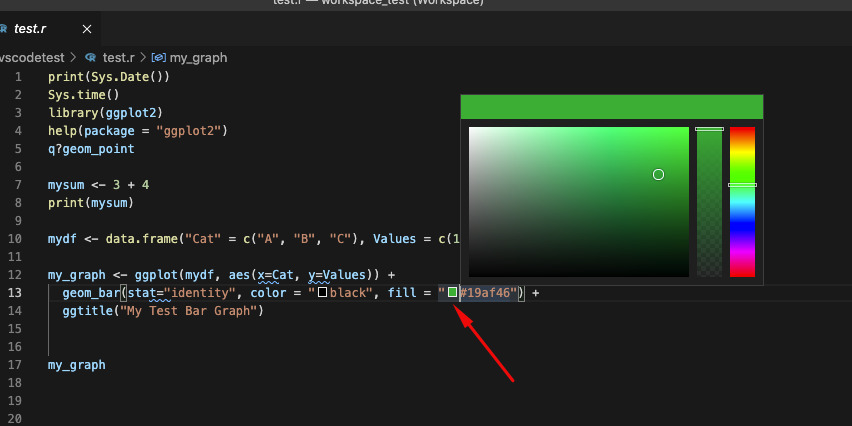Expand the my_graph breadcrumb symbol
Viewport: 852px width, 426px height.
coord(199,58)
